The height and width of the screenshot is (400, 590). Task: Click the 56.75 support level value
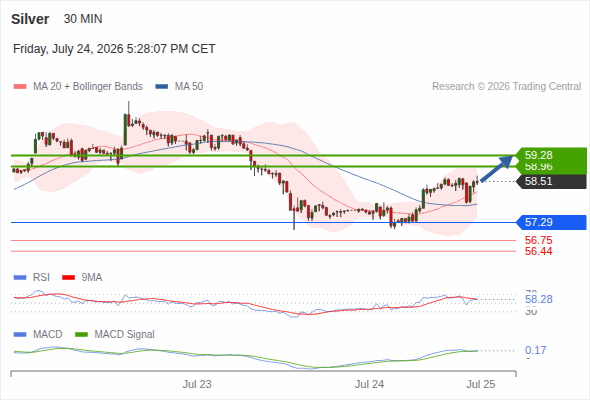(x=538, y=240)
